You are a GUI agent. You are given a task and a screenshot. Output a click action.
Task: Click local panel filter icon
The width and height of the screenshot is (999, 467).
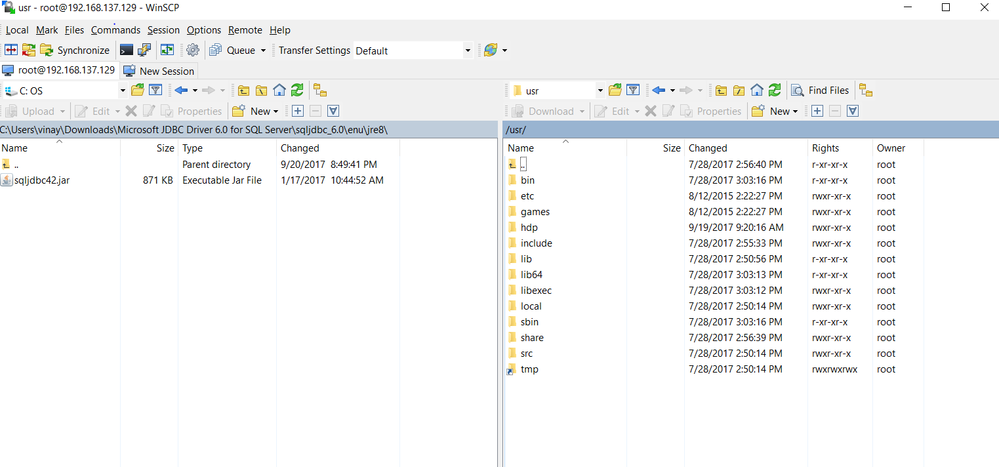[x=155, y=90]
